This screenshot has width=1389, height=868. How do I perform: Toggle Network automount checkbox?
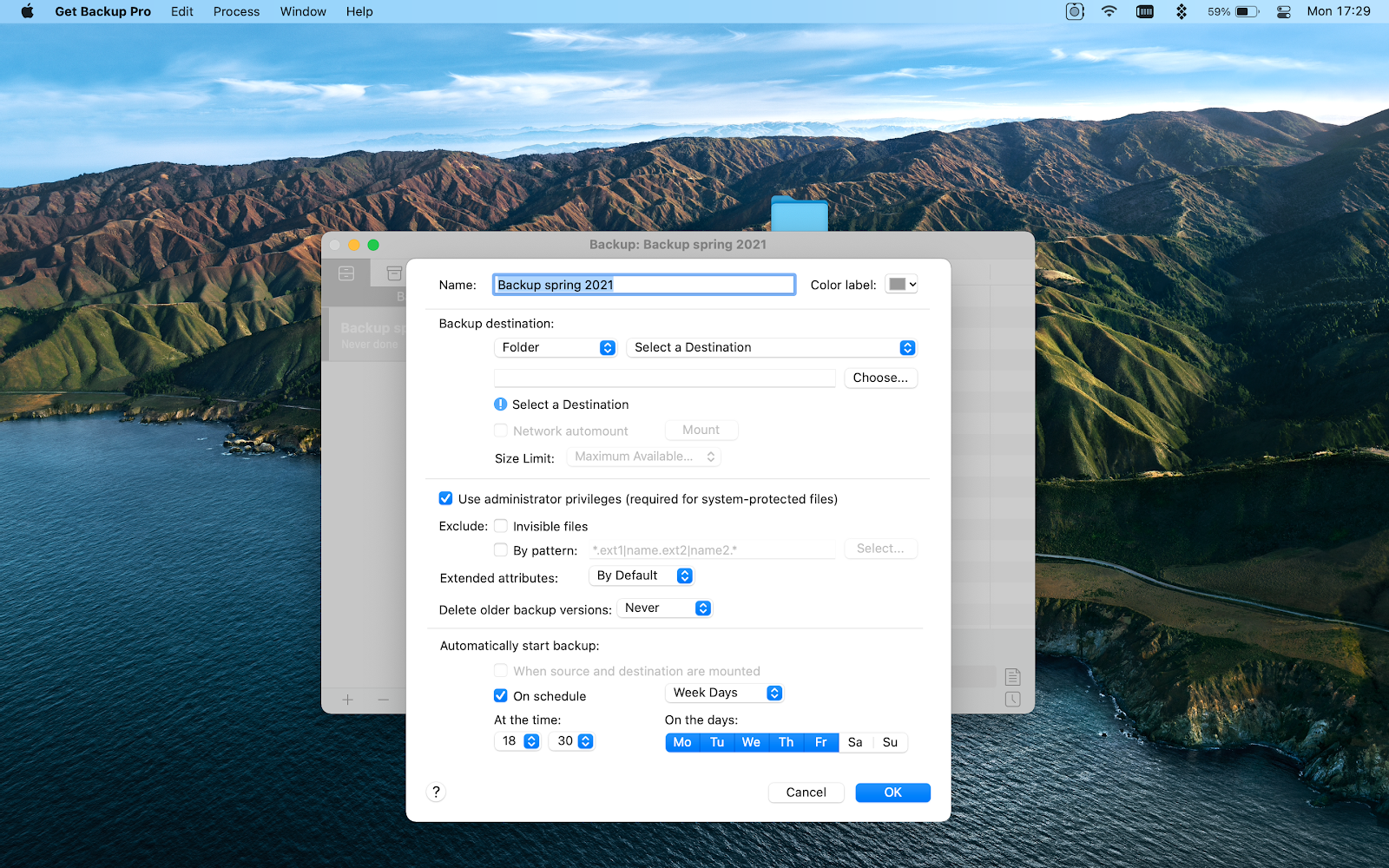[501, 431]
